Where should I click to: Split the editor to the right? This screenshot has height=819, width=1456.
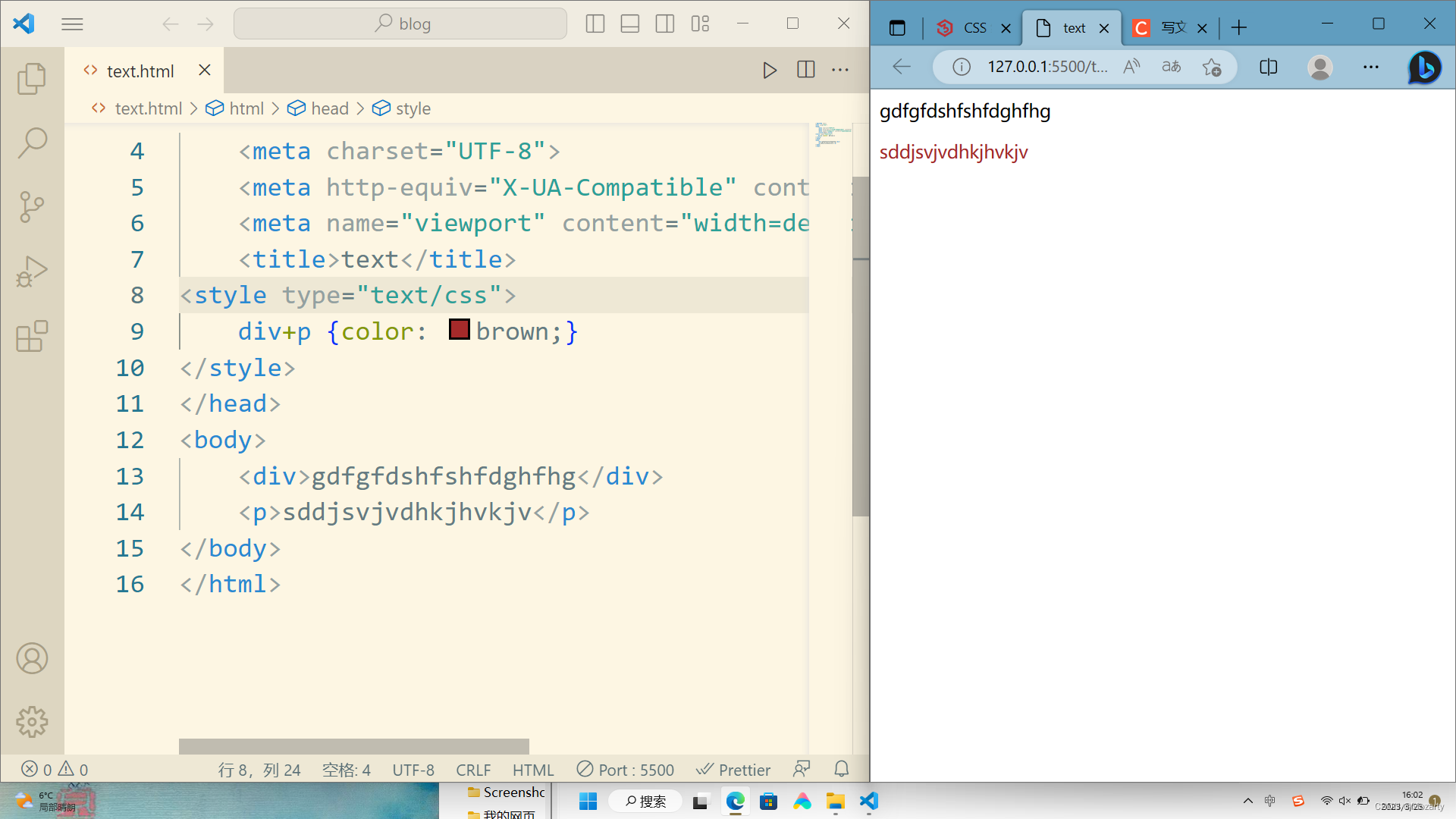[806, 70]
